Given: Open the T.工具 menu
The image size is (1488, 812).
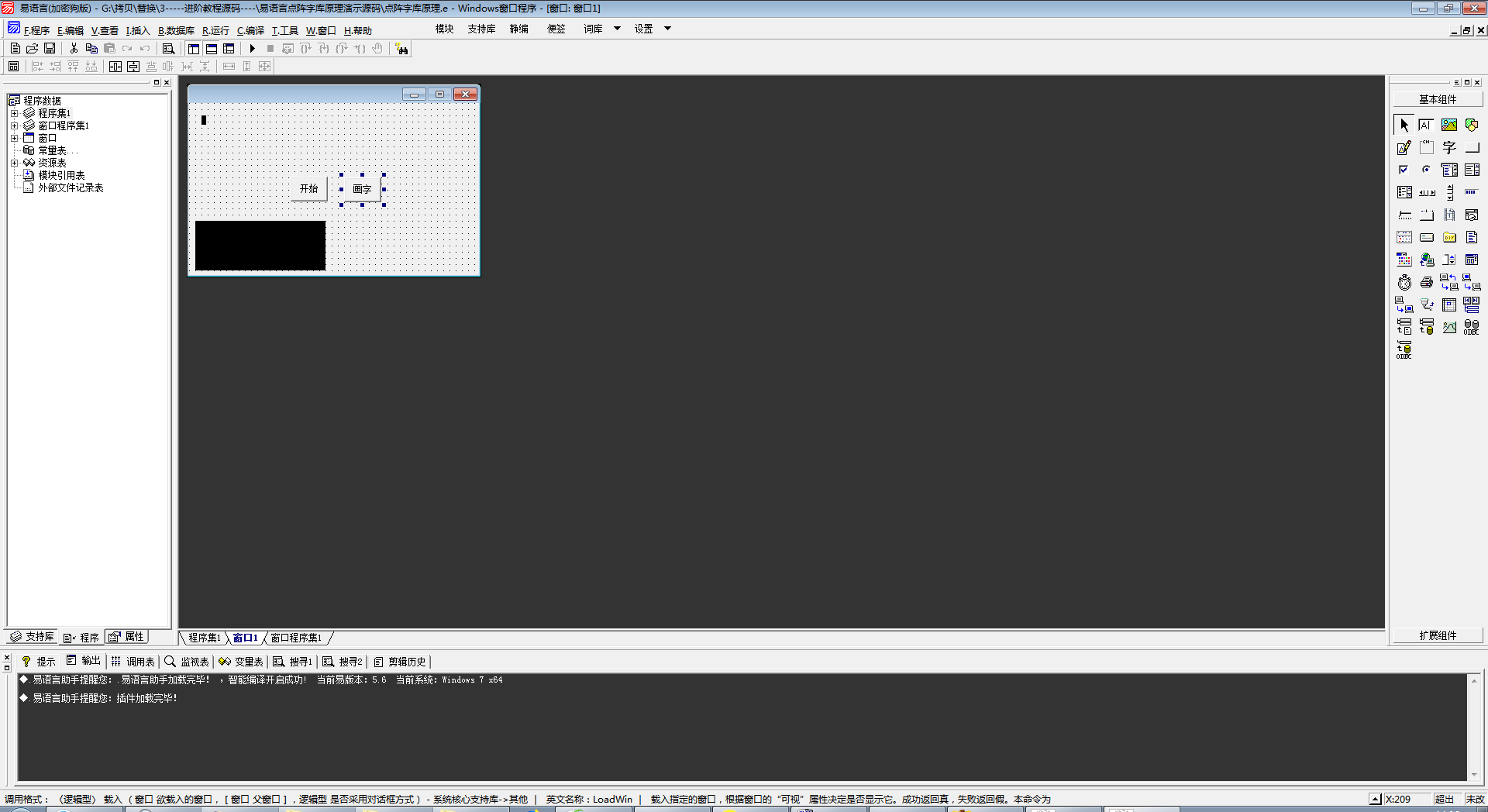Looking at the screenshot, I should [x=284, y=31].
